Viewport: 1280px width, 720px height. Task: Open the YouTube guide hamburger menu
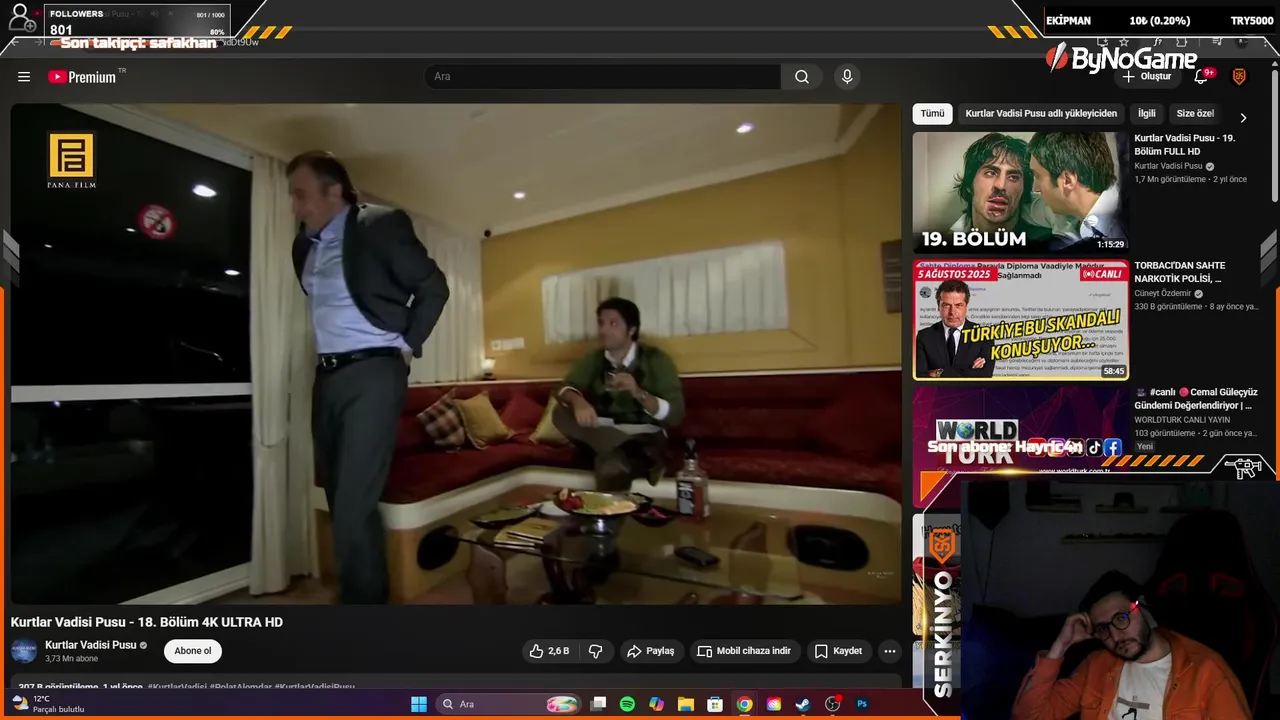point(24,77)
